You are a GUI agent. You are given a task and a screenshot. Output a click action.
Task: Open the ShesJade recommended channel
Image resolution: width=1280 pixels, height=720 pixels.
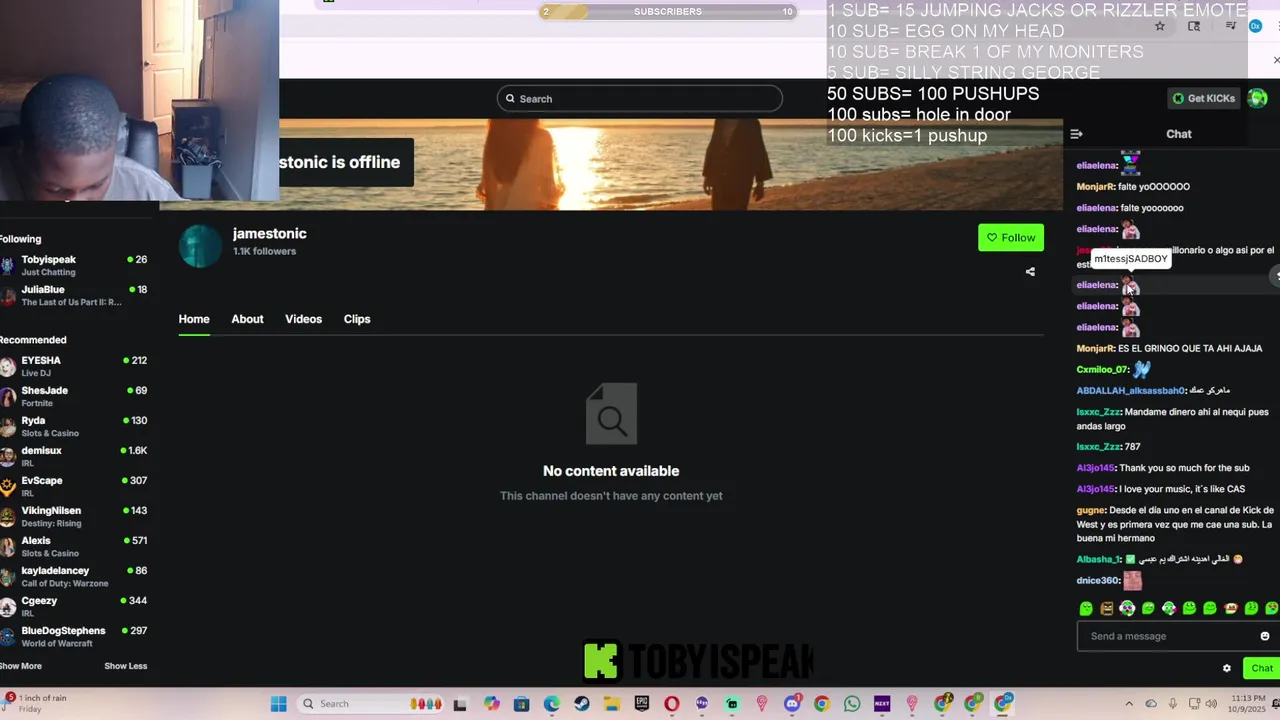[74, 396]
